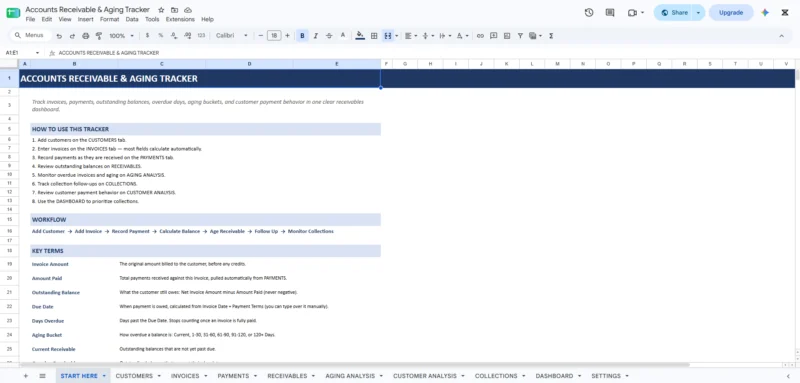Insert a comment from toolbar
This screenshot has width=800, height=383.
tap(493, 36)
